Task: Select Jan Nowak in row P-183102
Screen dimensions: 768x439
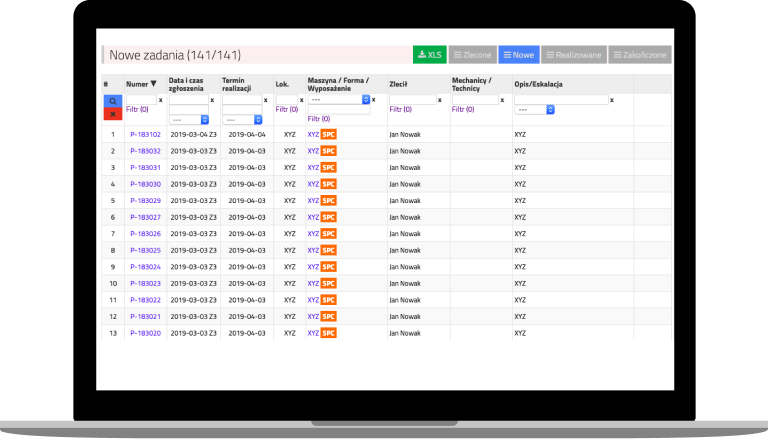Action: 405,134
